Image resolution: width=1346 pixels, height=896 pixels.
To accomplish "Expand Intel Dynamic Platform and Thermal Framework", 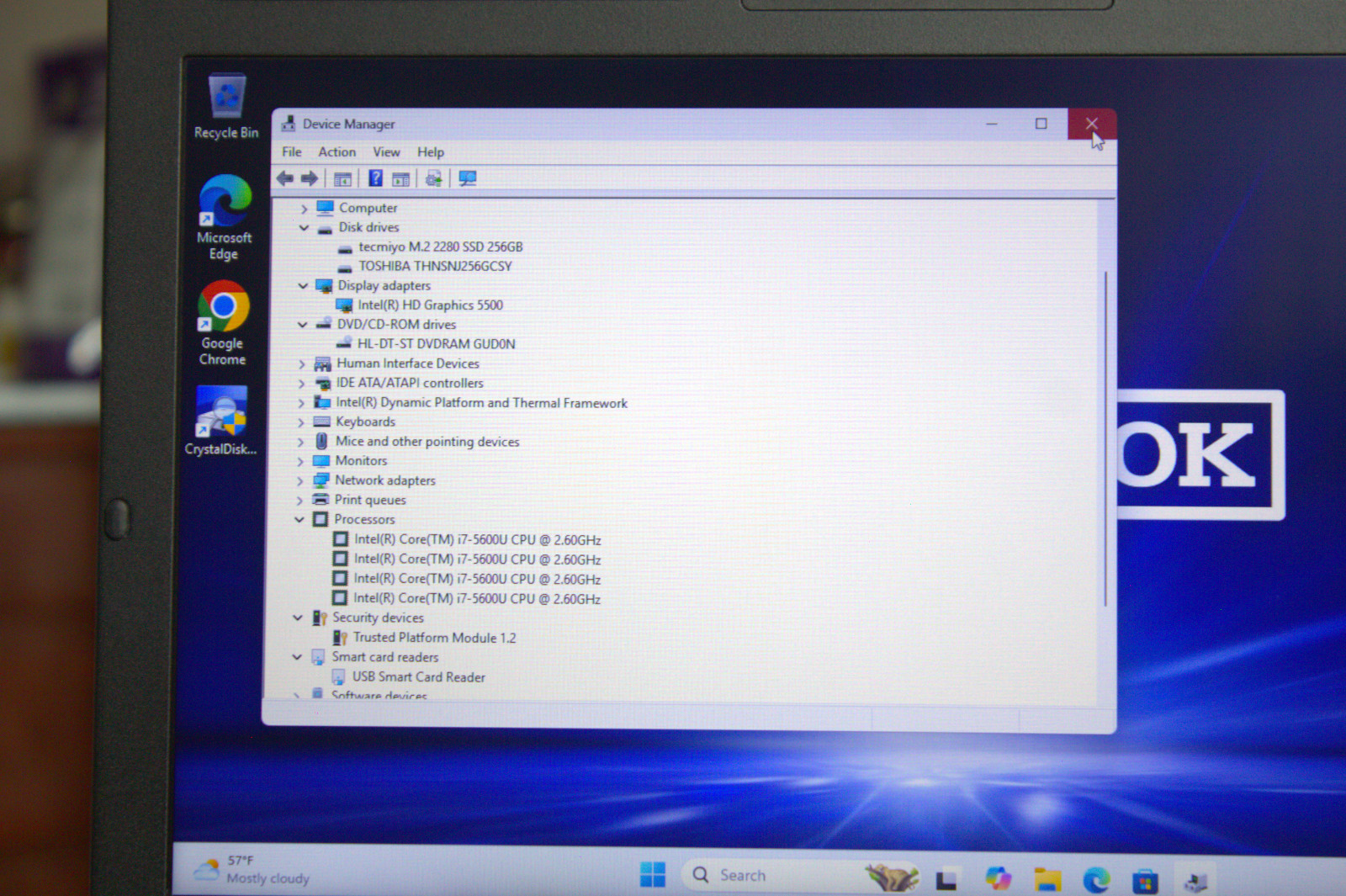I will pyautogui.click(x=301, y=403).
